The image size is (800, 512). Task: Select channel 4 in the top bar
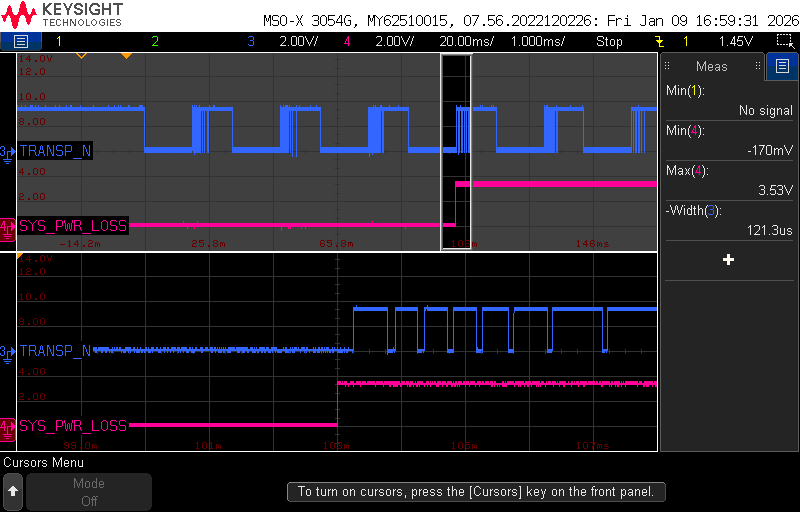[x=347, y=41]
